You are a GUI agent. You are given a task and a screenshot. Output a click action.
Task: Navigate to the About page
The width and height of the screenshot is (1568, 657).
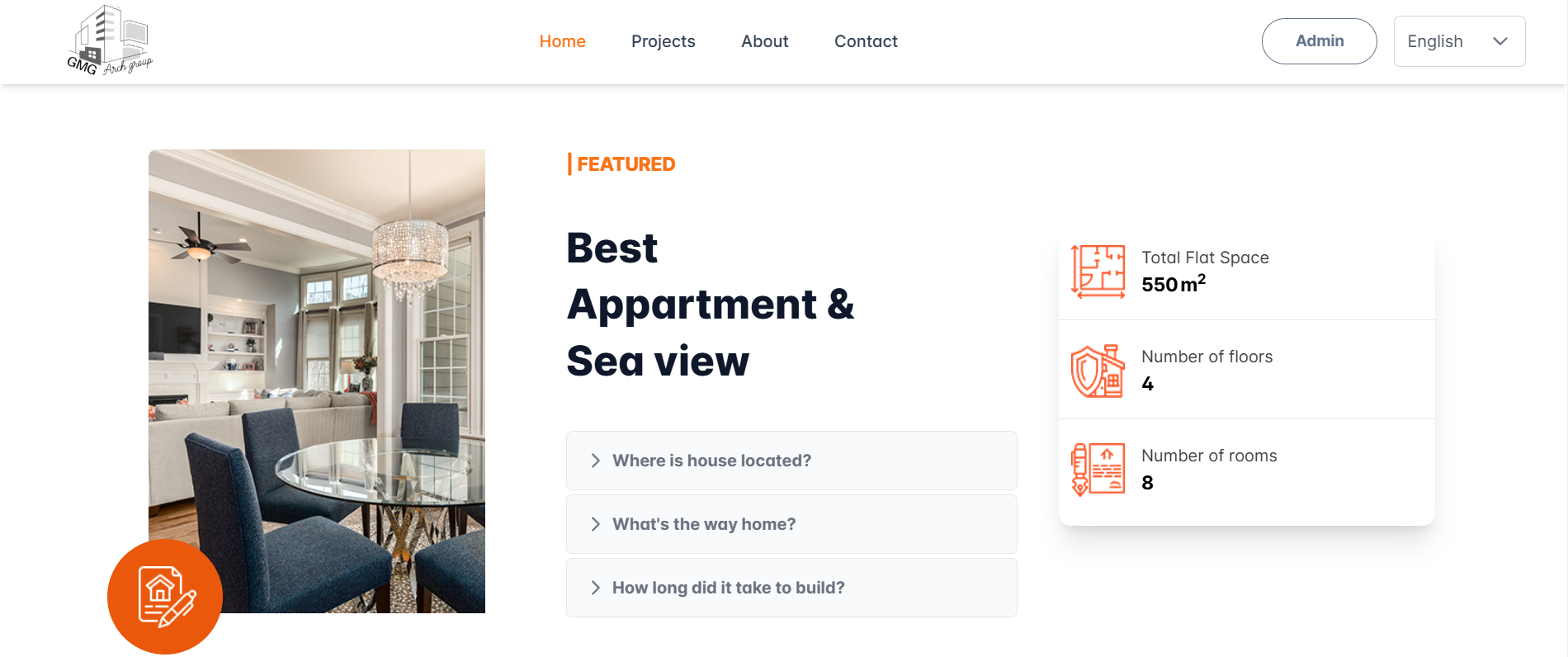tap(764, 41)
